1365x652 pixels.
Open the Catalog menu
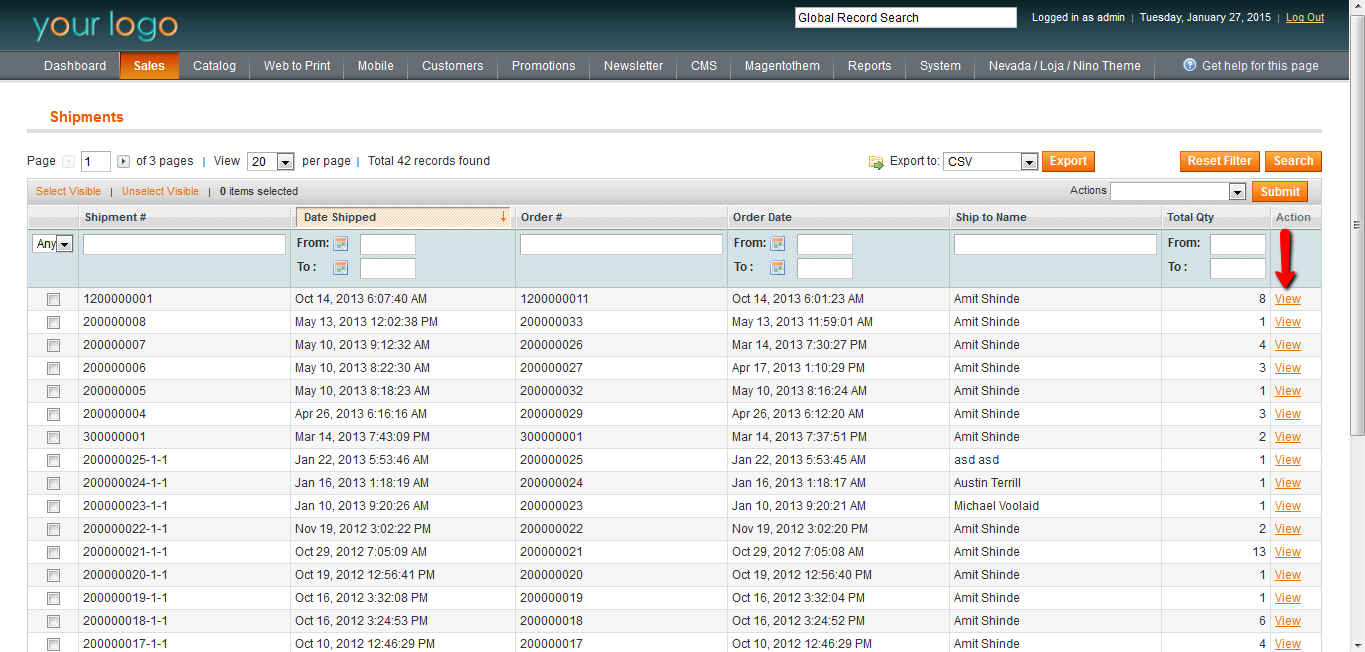(x=215, y=66)
